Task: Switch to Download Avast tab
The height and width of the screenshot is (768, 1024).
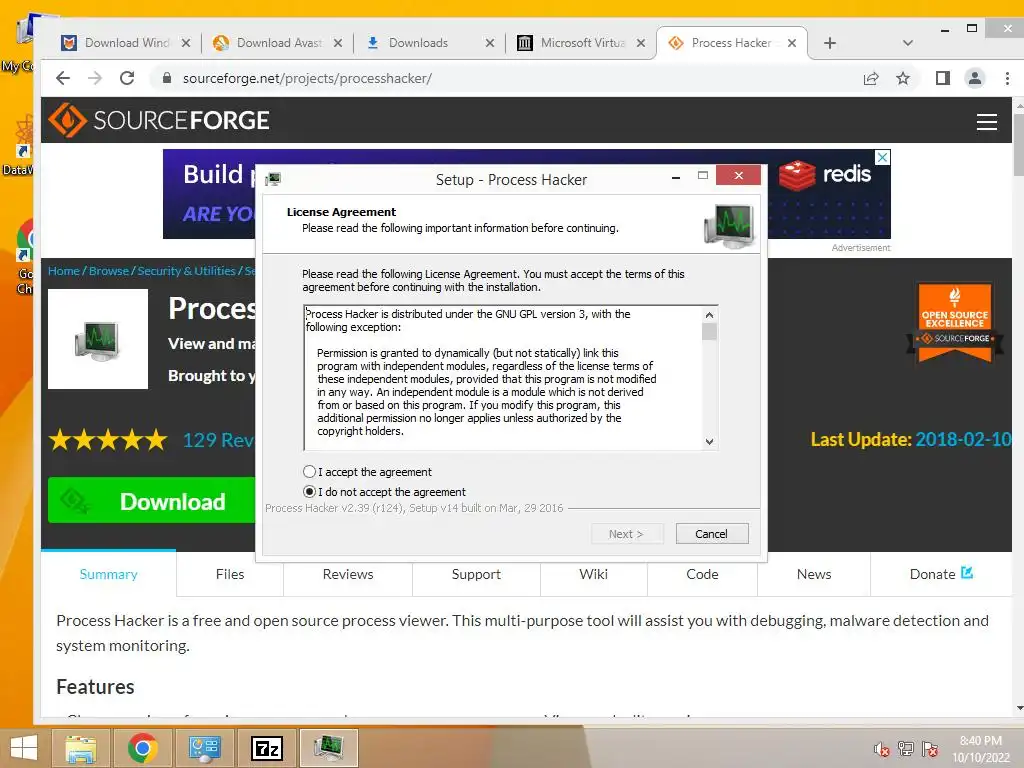Action: point(278,43)
